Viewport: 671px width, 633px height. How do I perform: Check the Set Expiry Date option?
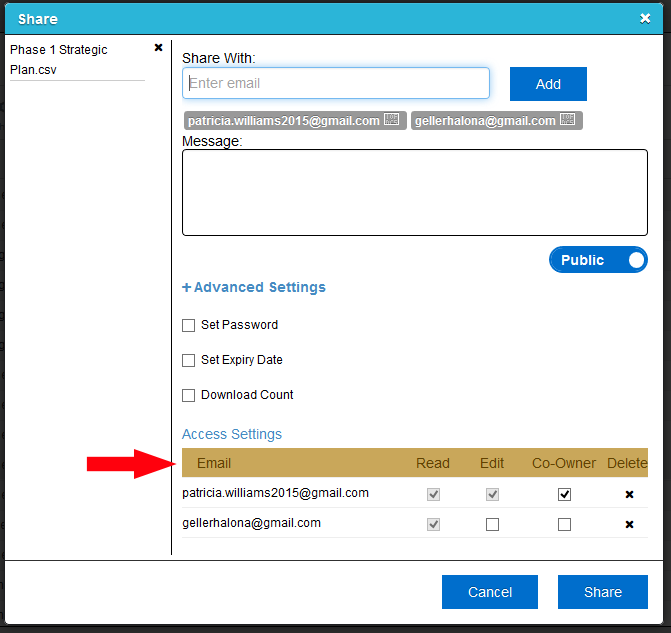click(188, 360)
